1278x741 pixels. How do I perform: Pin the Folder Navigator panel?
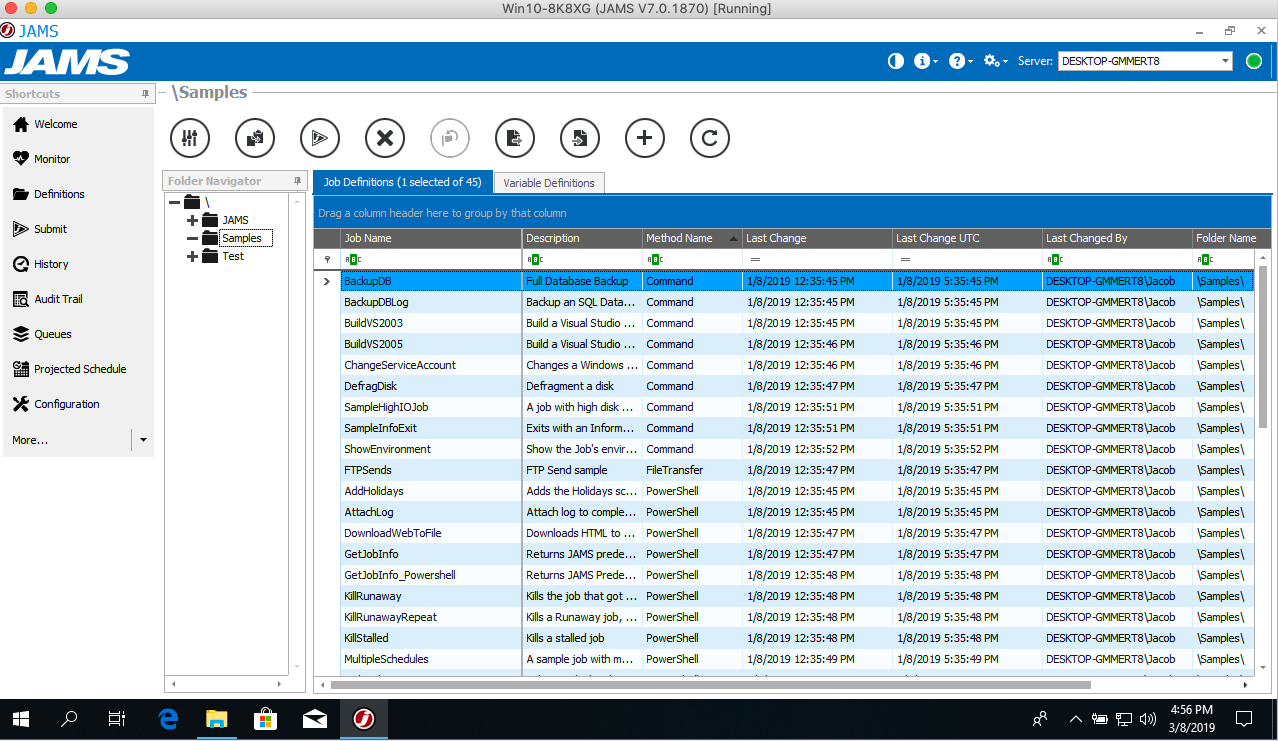click(x=297, y=181)
